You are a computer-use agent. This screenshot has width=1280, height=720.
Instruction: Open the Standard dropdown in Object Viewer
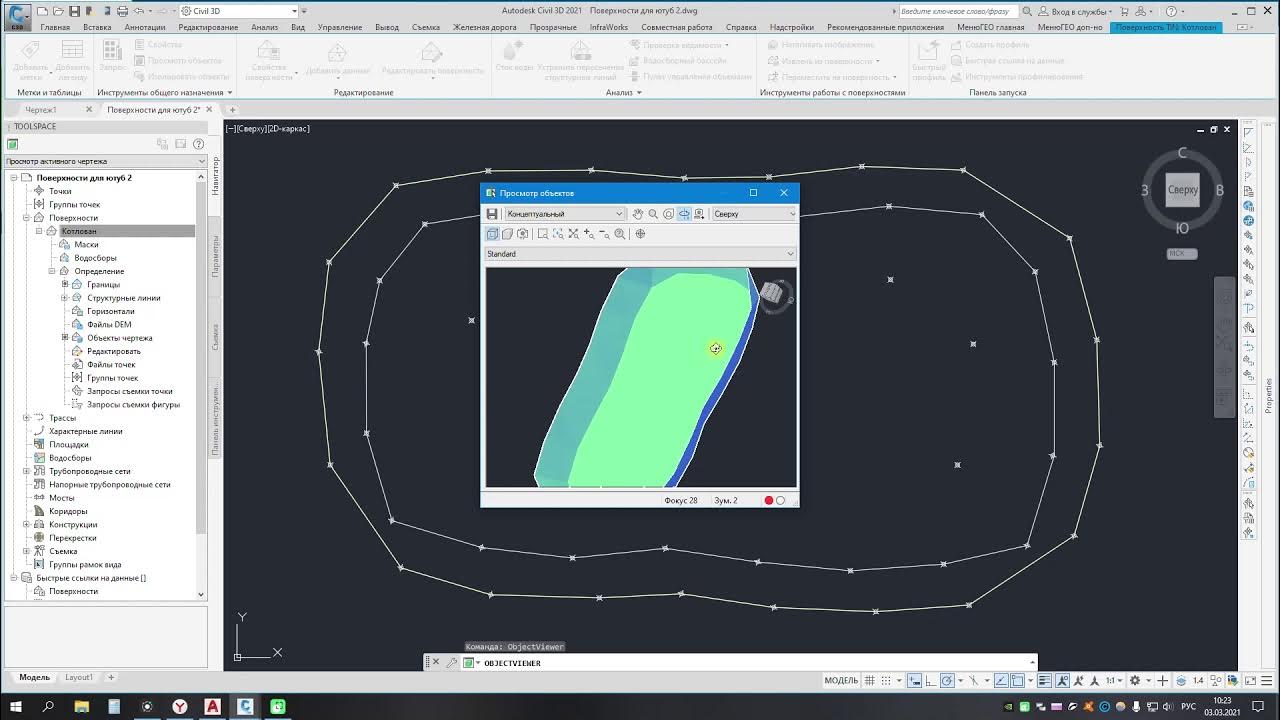pyautogui.click(x=640, y=254)
